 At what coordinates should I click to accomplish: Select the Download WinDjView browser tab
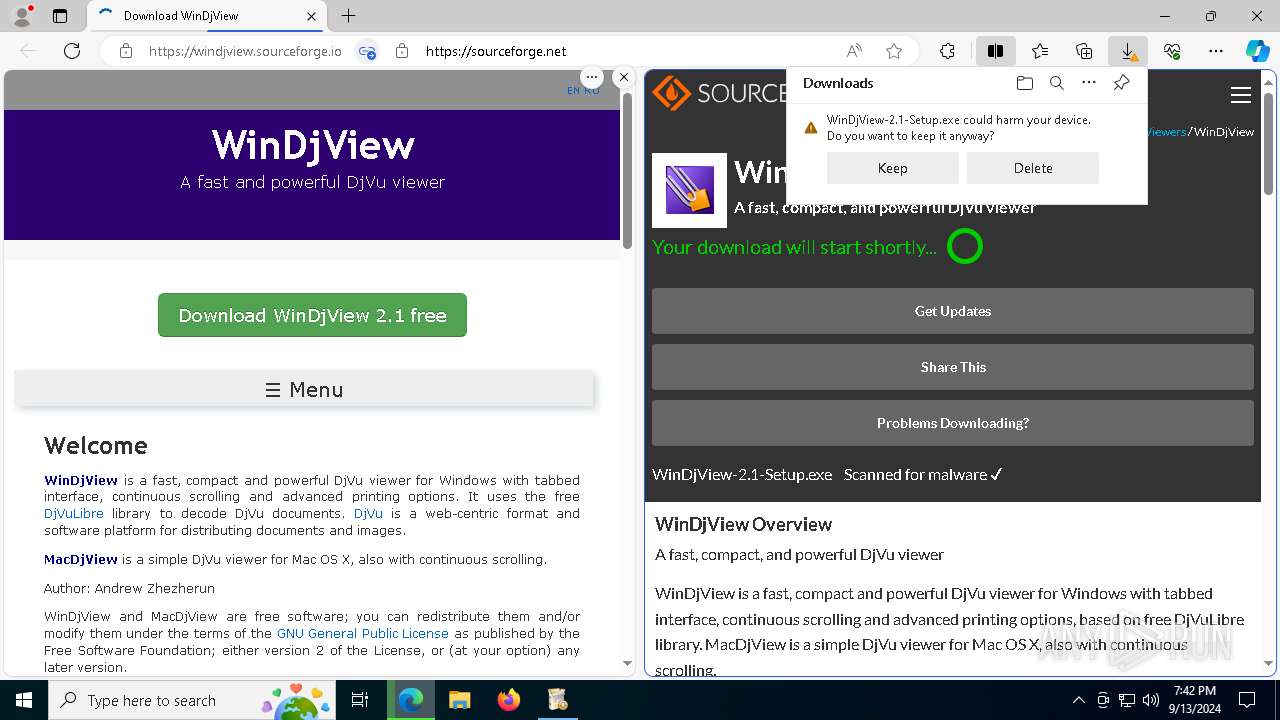click(207, 16)
